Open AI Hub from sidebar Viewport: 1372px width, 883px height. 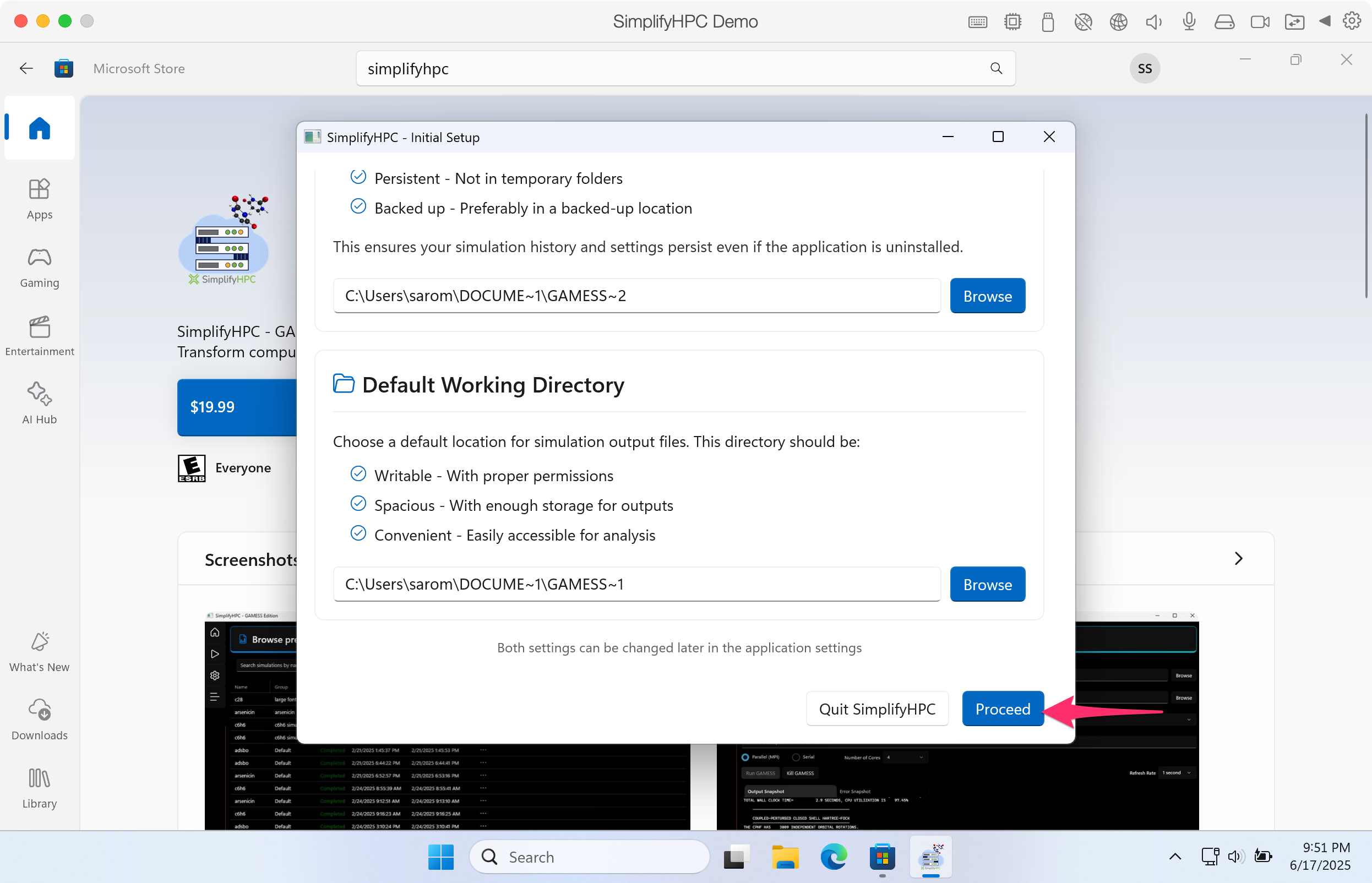pyautogui.click(x=39, y=402)
